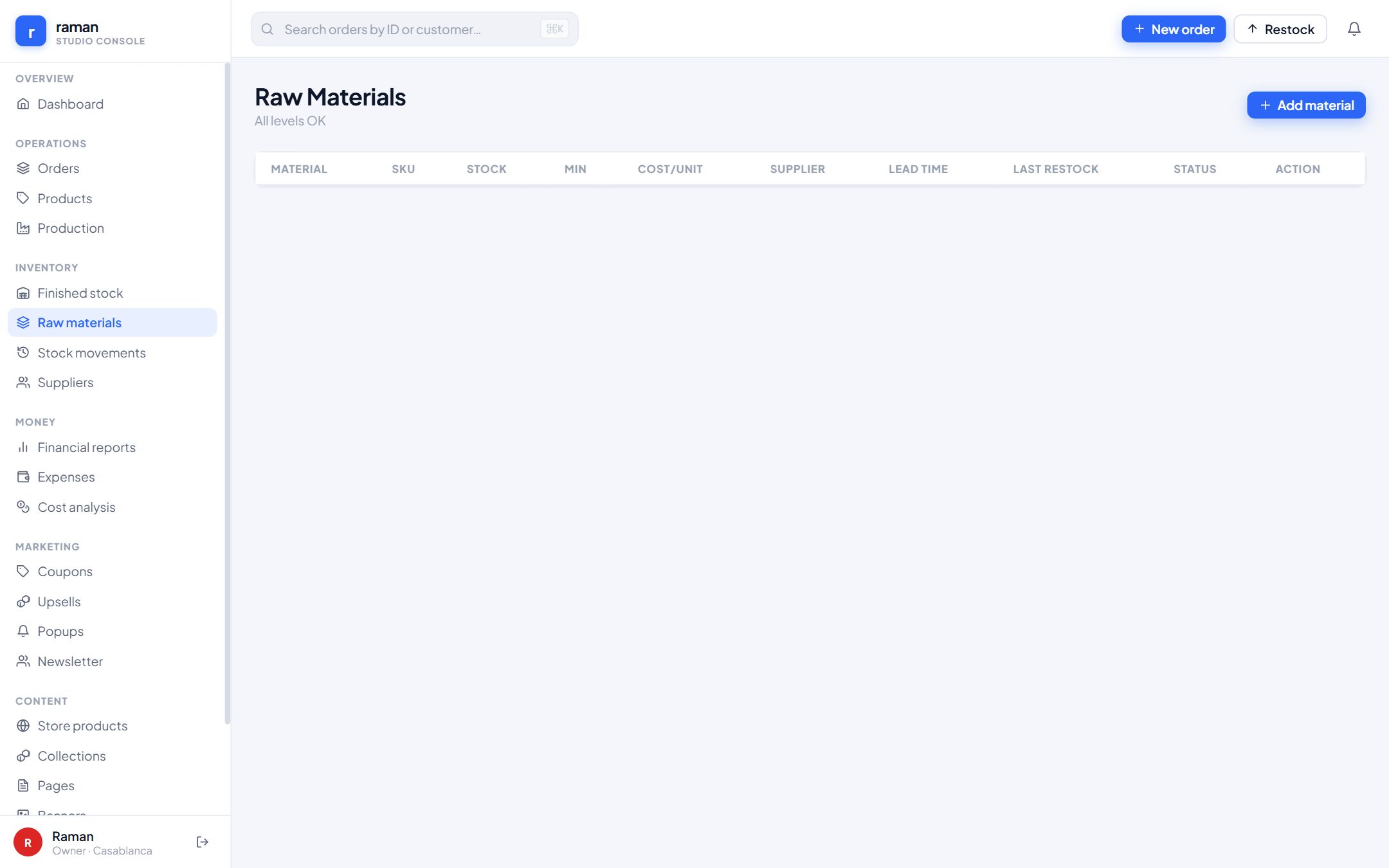Click the raman logo icon
1389x868 pixels.
click(x=31, y=31)
